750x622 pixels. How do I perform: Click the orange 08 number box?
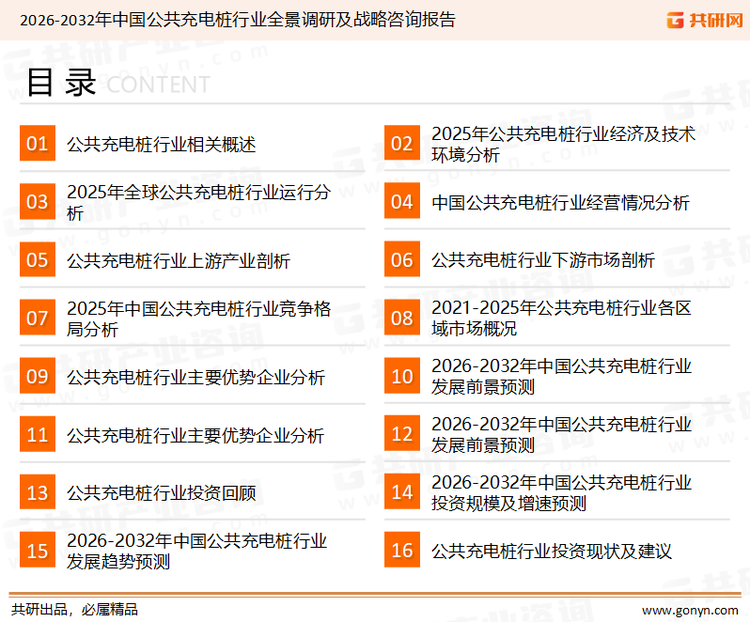click(x=402, y=318)
